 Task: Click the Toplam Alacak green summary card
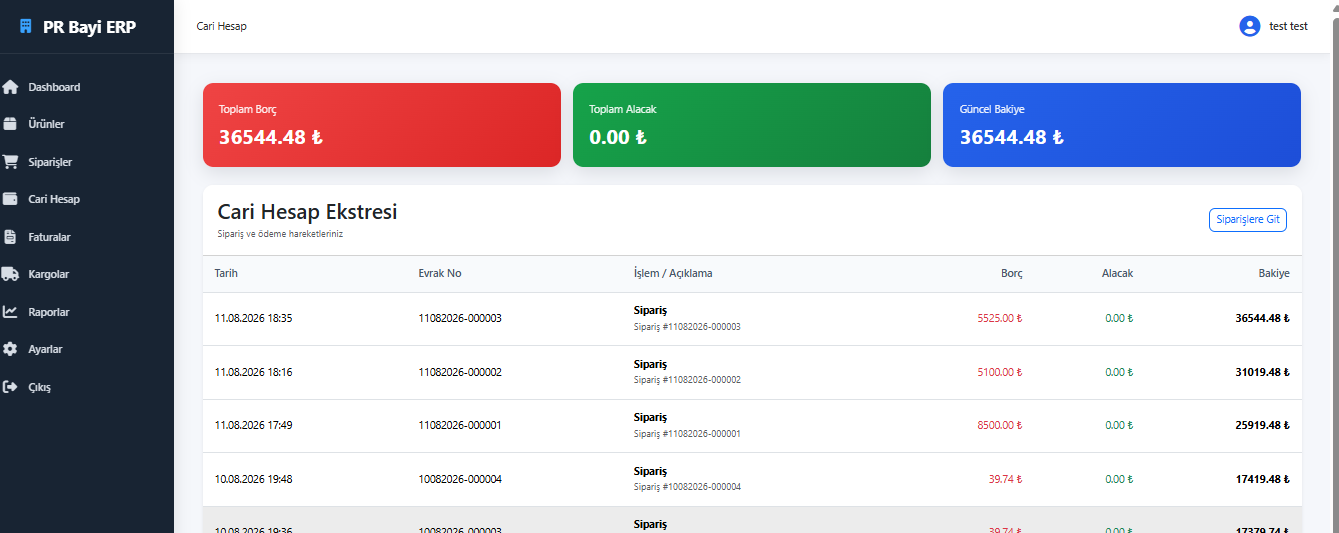point(752,125)
